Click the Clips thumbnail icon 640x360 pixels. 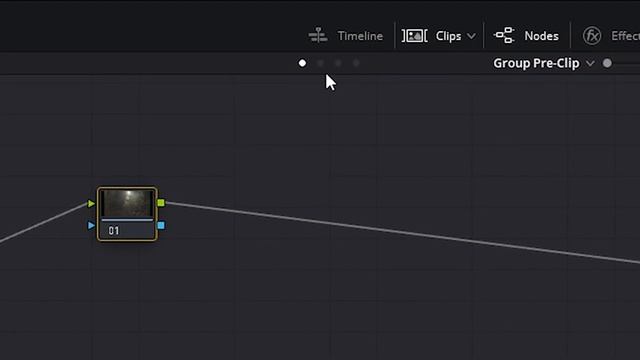pyautogui.click(x=415, y=36)
